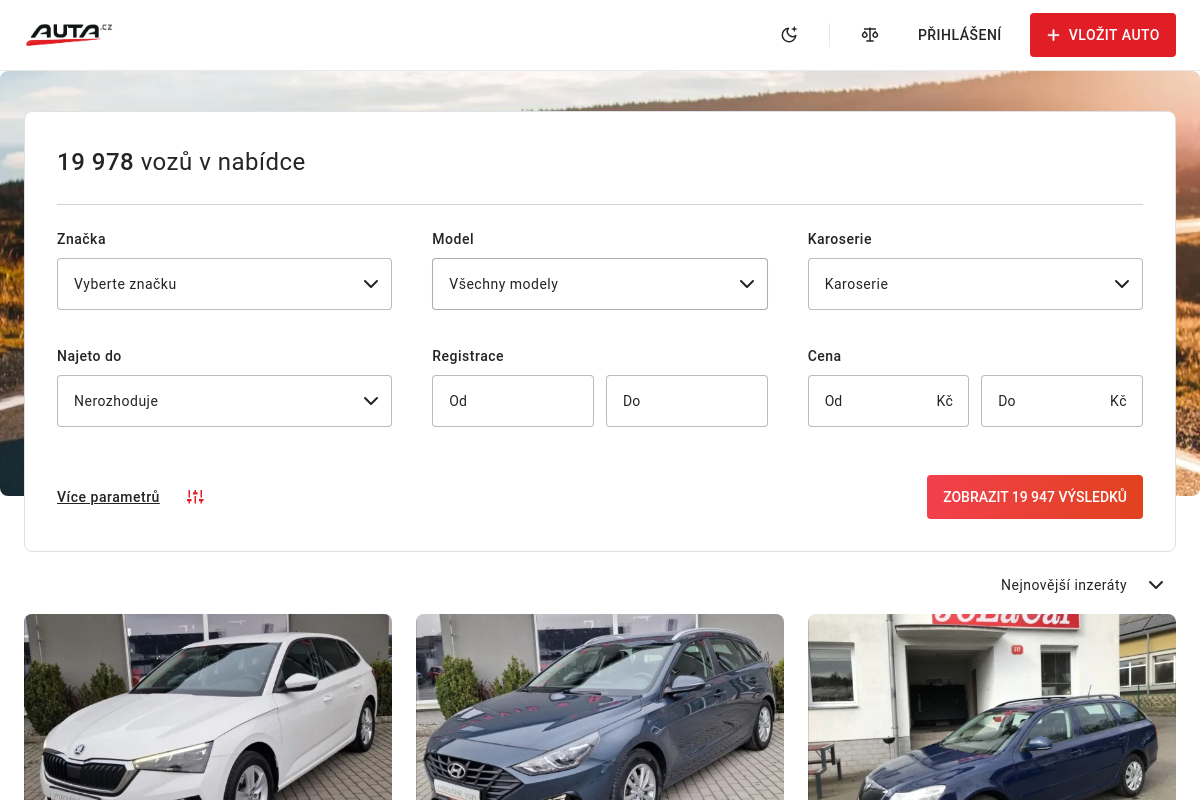Click the filter sliders icon
This screenshot has height=800, width=1200.
coord(195,497)
